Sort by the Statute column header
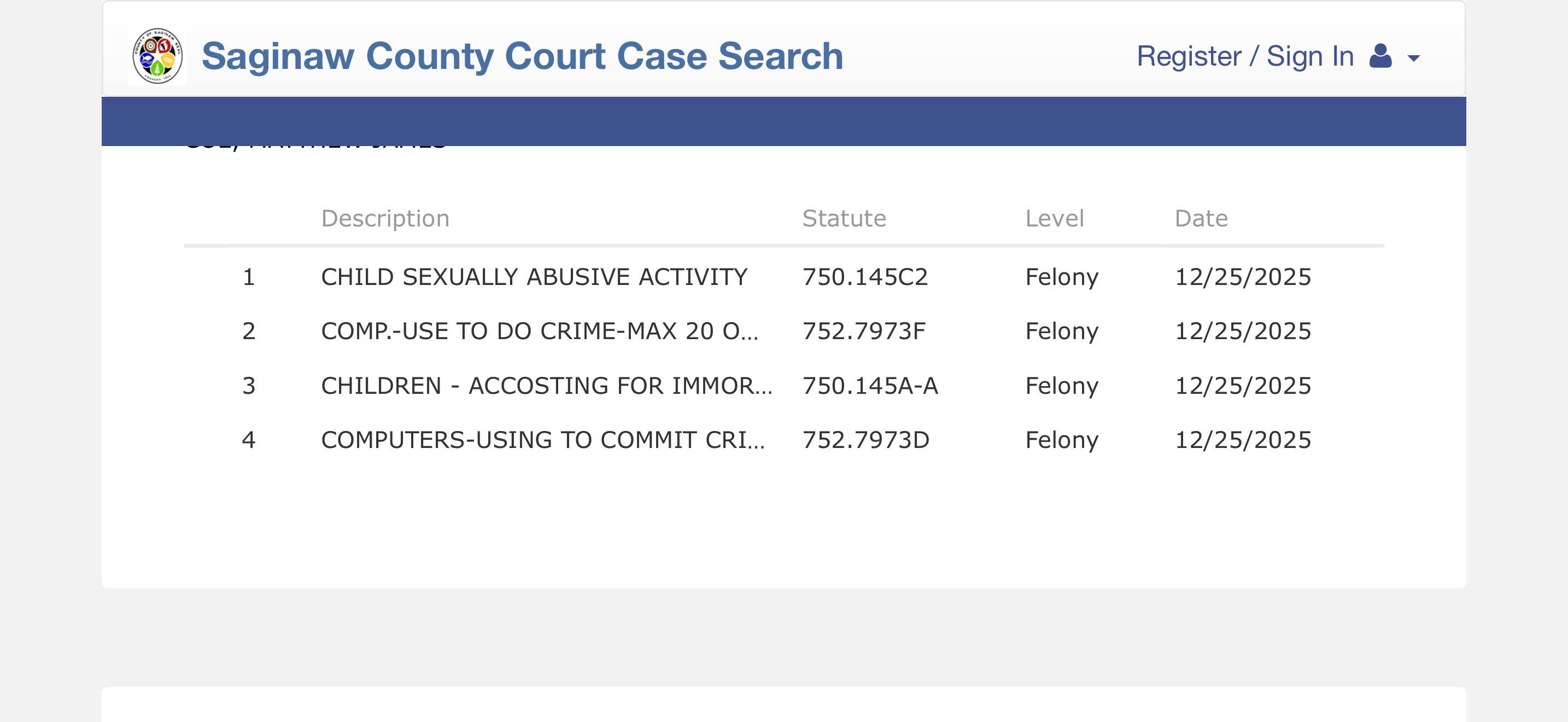Viewport: 1568px width, 722px height. [x=844, y=219]
